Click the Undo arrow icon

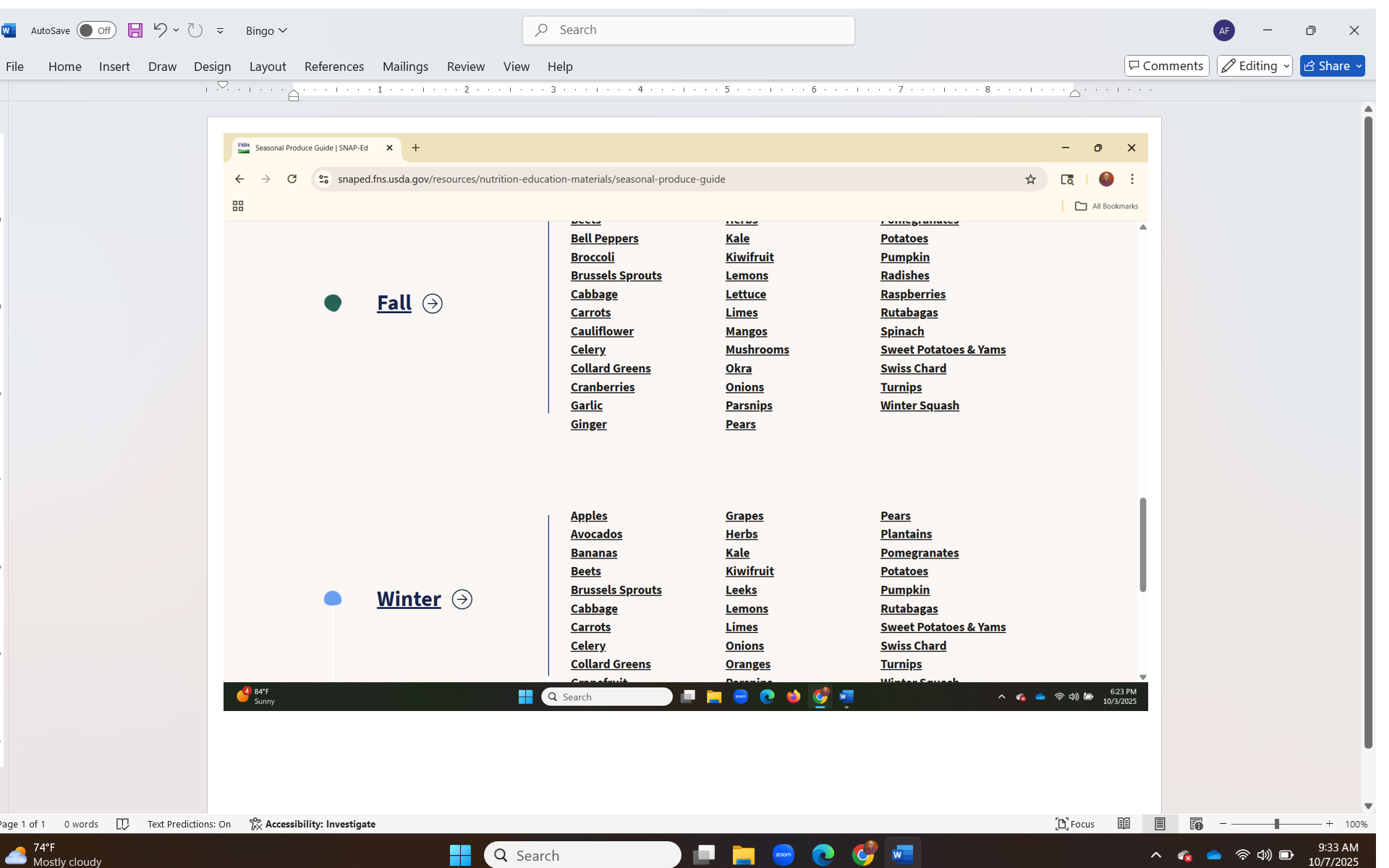pos(160,30)
